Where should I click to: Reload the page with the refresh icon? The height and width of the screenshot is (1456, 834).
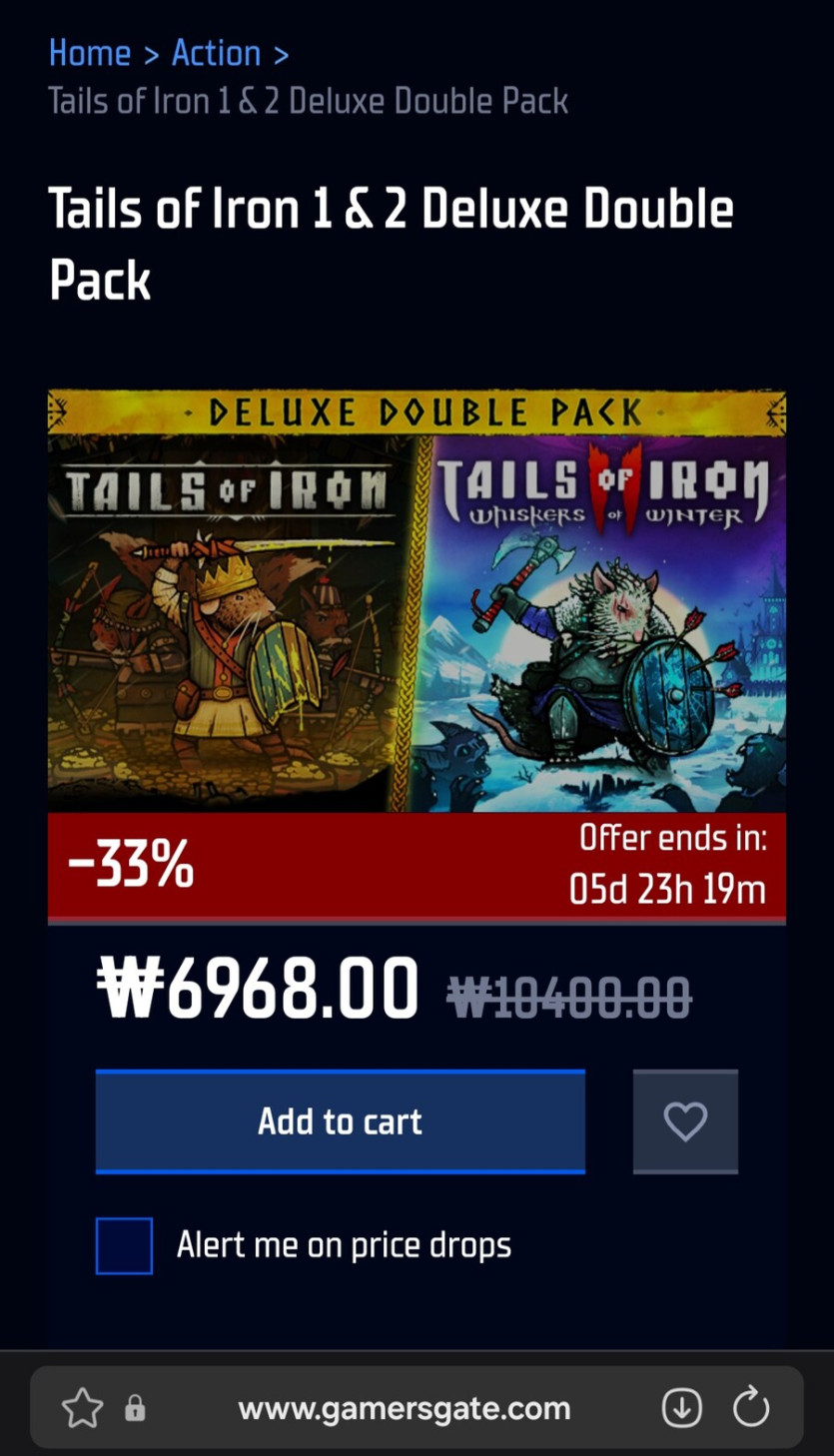(751, 1409)
